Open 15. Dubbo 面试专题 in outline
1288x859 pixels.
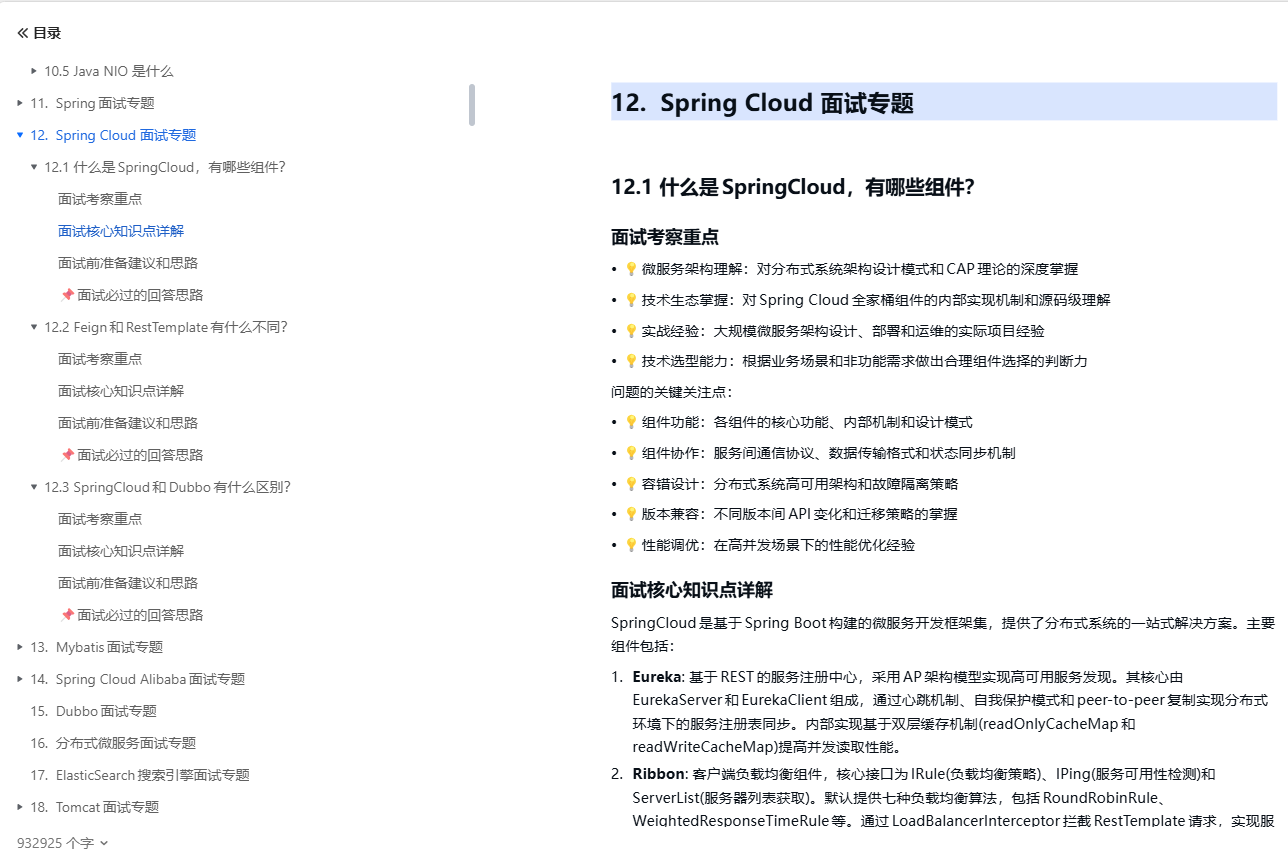pos(93,711)
